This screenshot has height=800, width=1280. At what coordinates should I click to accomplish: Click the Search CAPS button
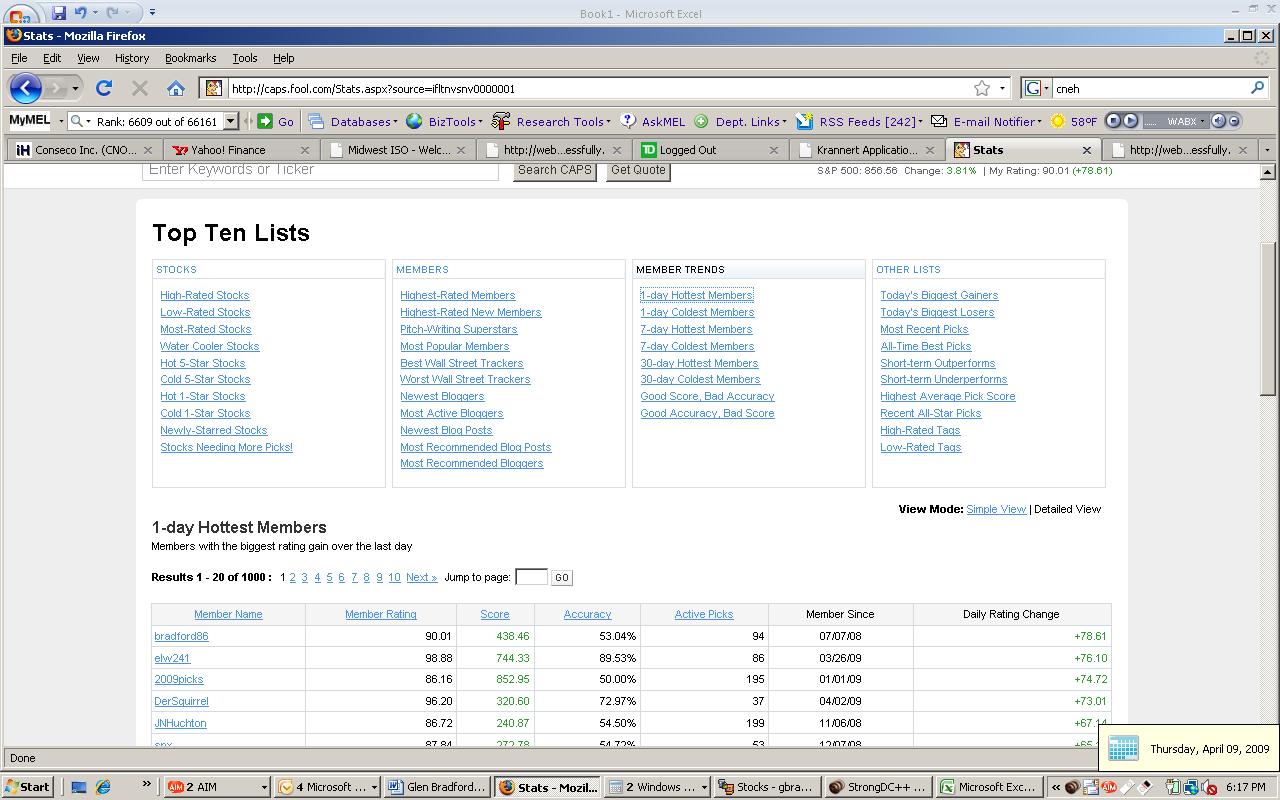point(555,170)
